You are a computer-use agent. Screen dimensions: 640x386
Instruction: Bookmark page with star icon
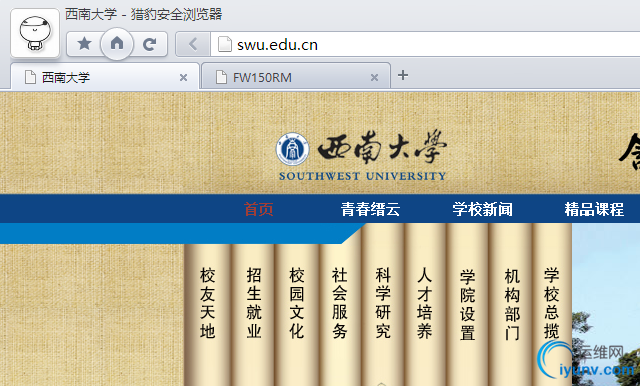click(x=84, y=43)
